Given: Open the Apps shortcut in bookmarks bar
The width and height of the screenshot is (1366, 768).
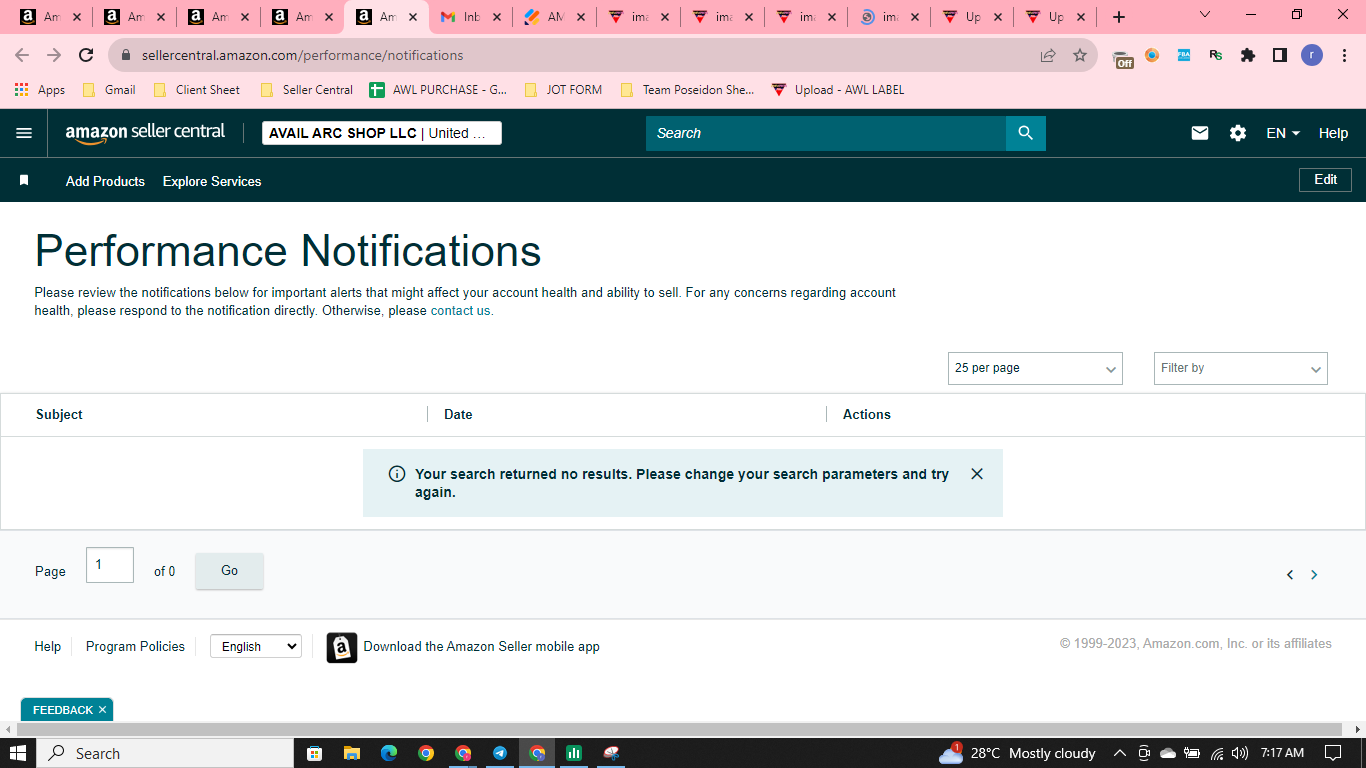Looking at the screenshot, I should click(40, 90).
